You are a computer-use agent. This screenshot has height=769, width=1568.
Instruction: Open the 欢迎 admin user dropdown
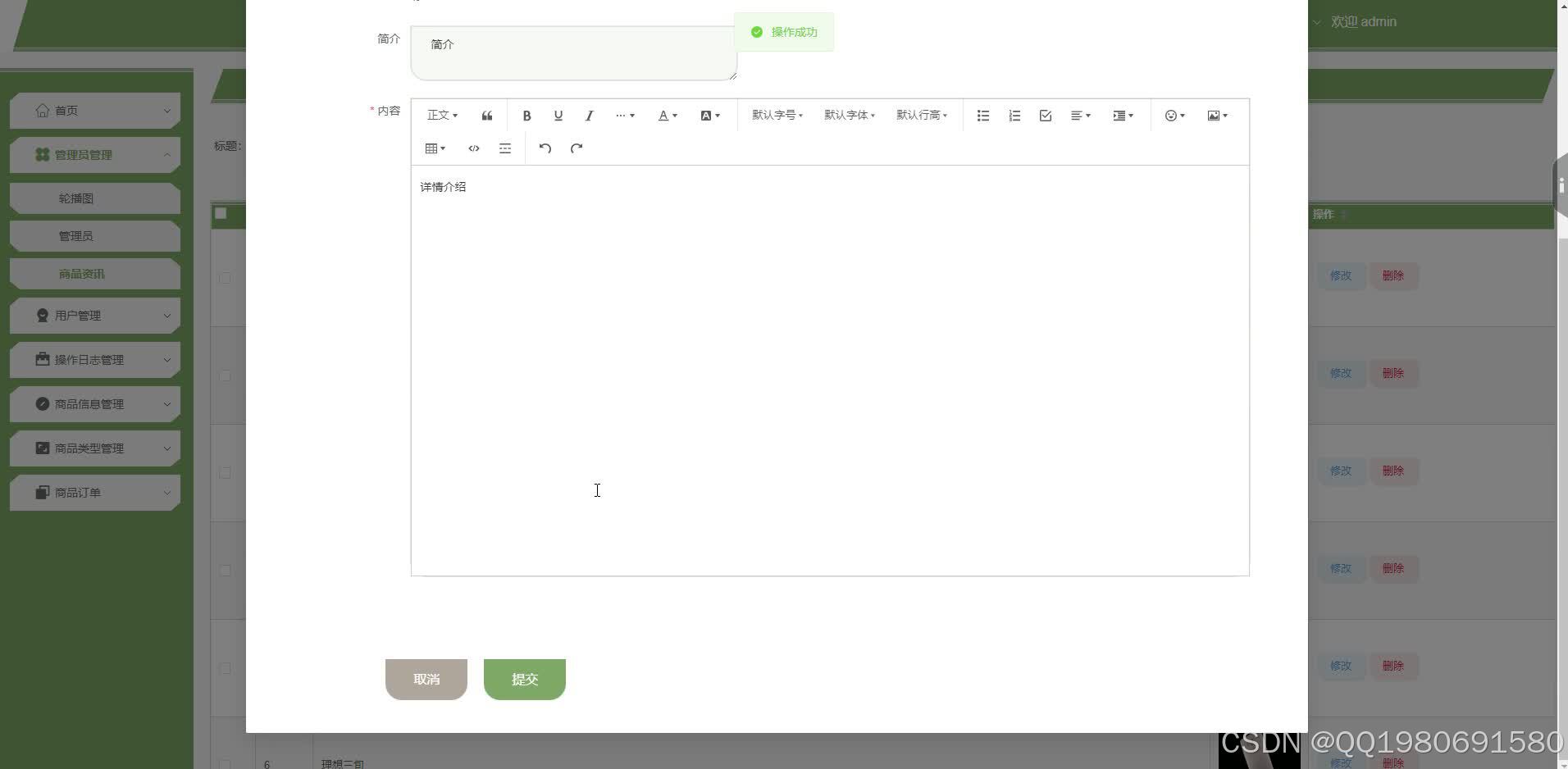(1355, 22)
